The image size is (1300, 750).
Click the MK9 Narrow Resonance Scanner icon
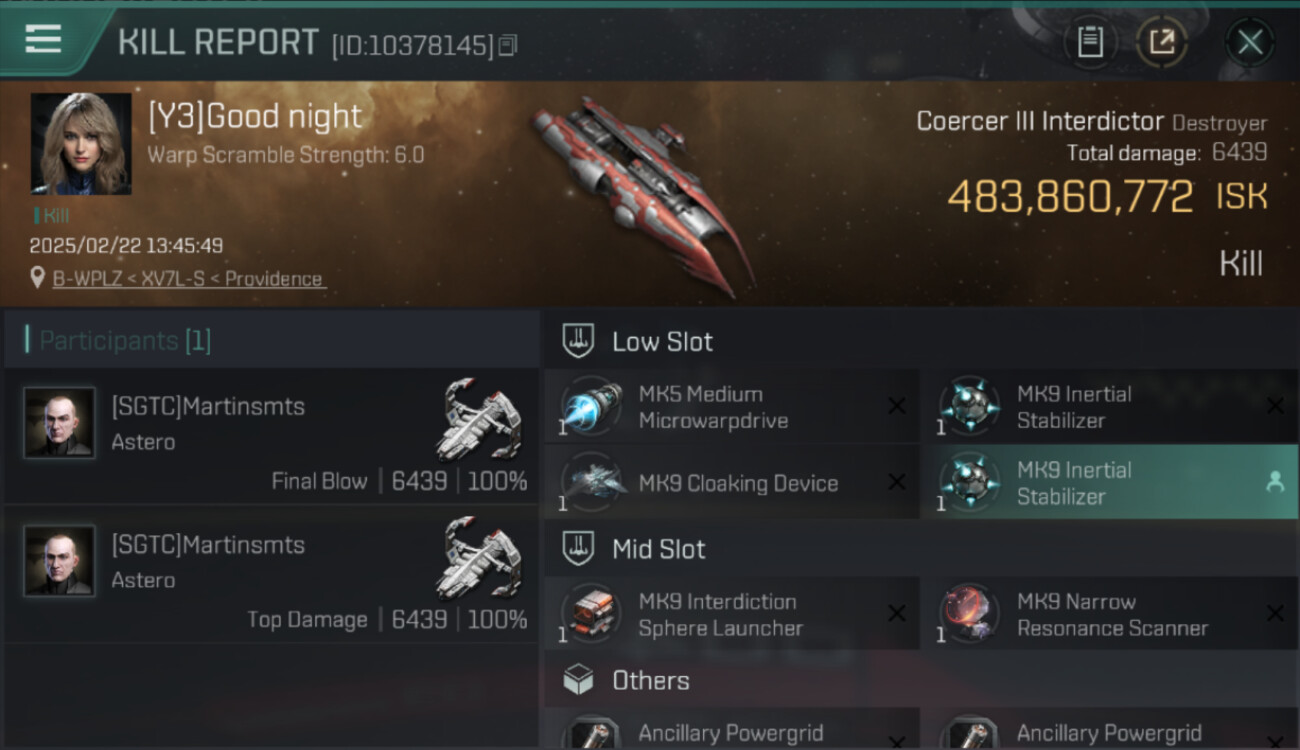pos(970,614)
